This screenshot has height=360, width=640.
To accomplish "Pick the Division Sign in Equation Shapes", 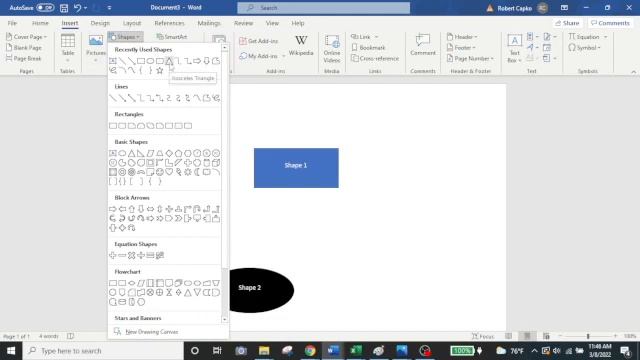I will click(x=141, y=256).
